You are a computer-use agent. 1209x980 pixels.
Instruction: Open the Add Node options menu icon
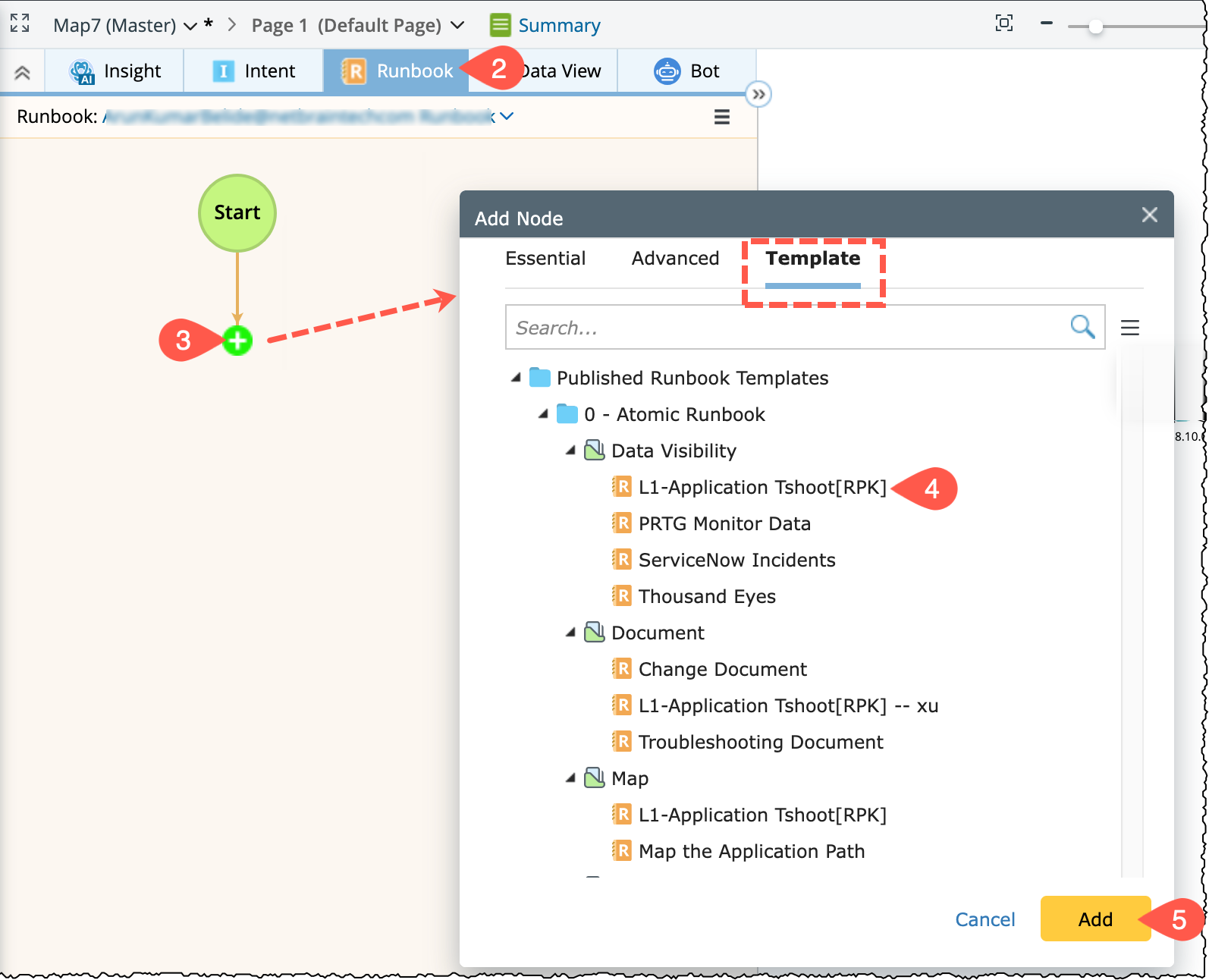tap(1130, 328)
